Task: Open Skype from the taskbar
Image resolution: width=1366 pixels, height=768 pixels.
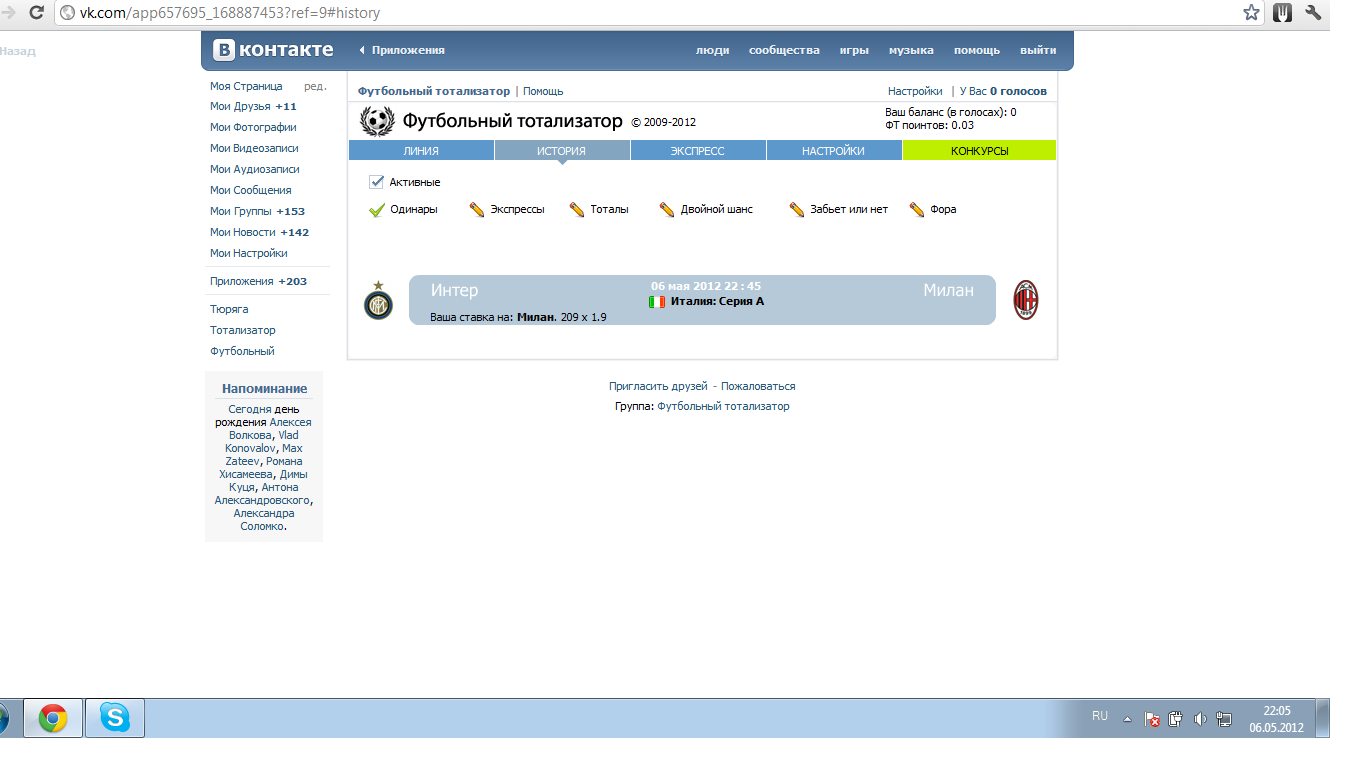Action: click(x=115, y=718)
